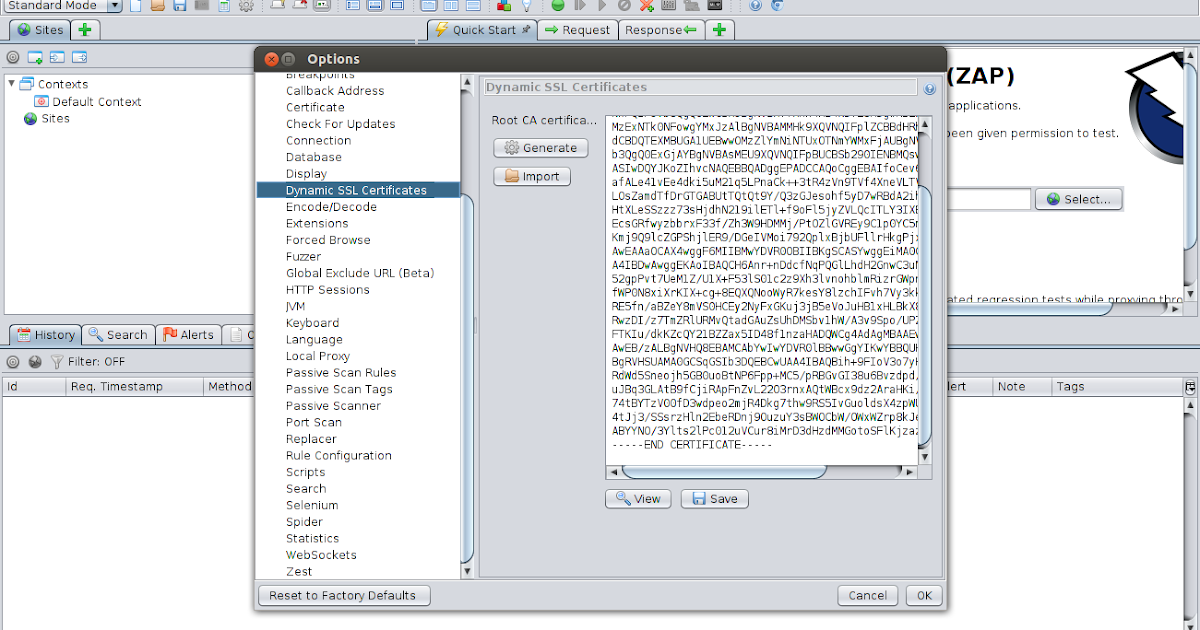Click the View certificate button

(x=638, y=499)
